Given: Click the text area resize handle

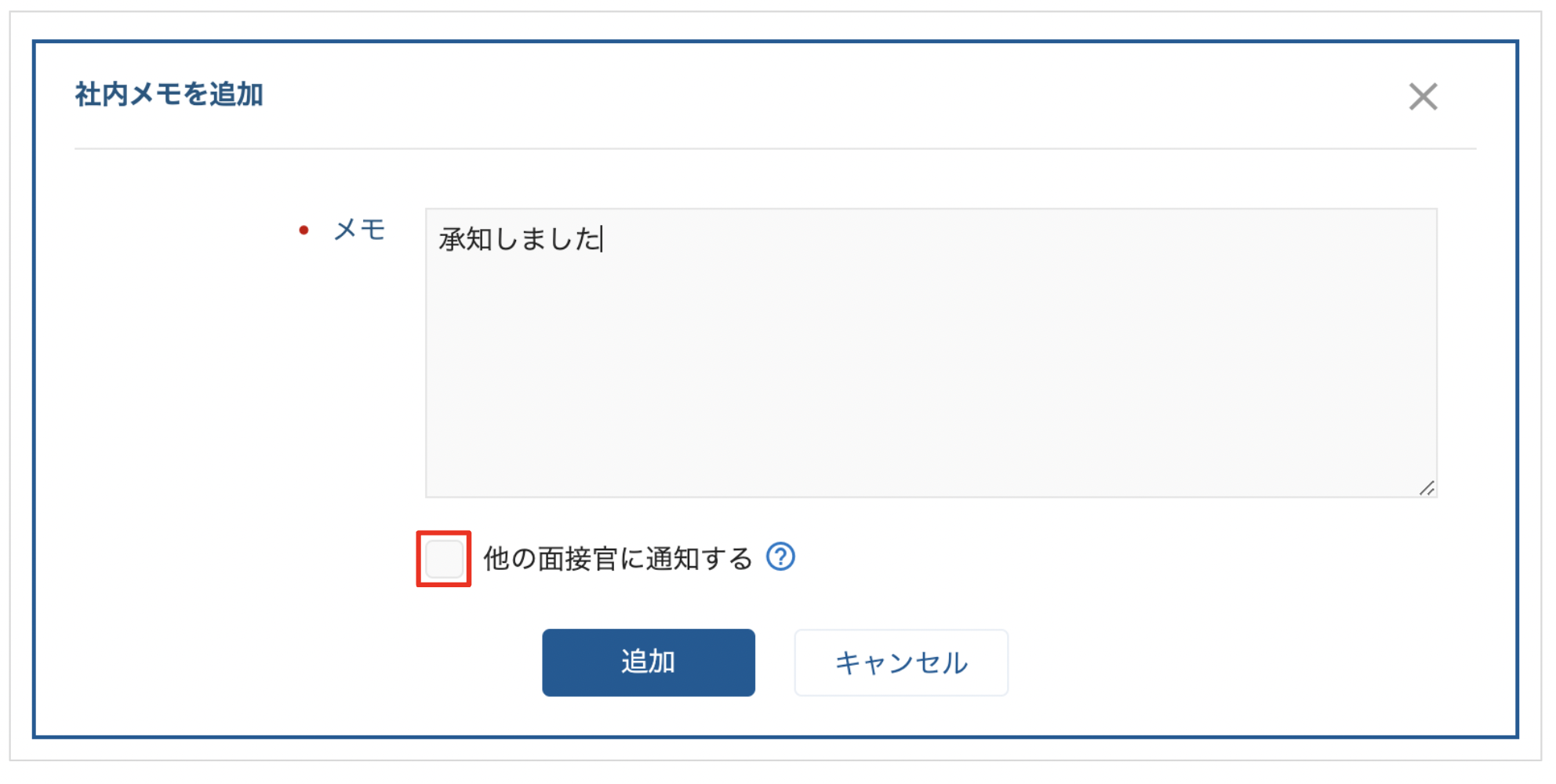Looking at the screenshot, I should tap(1427, 488).
